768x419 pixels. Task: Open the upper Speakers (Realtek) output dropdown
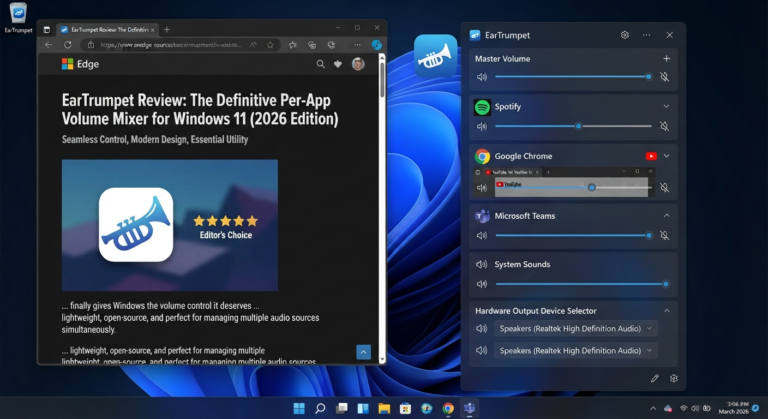(576, 329)
